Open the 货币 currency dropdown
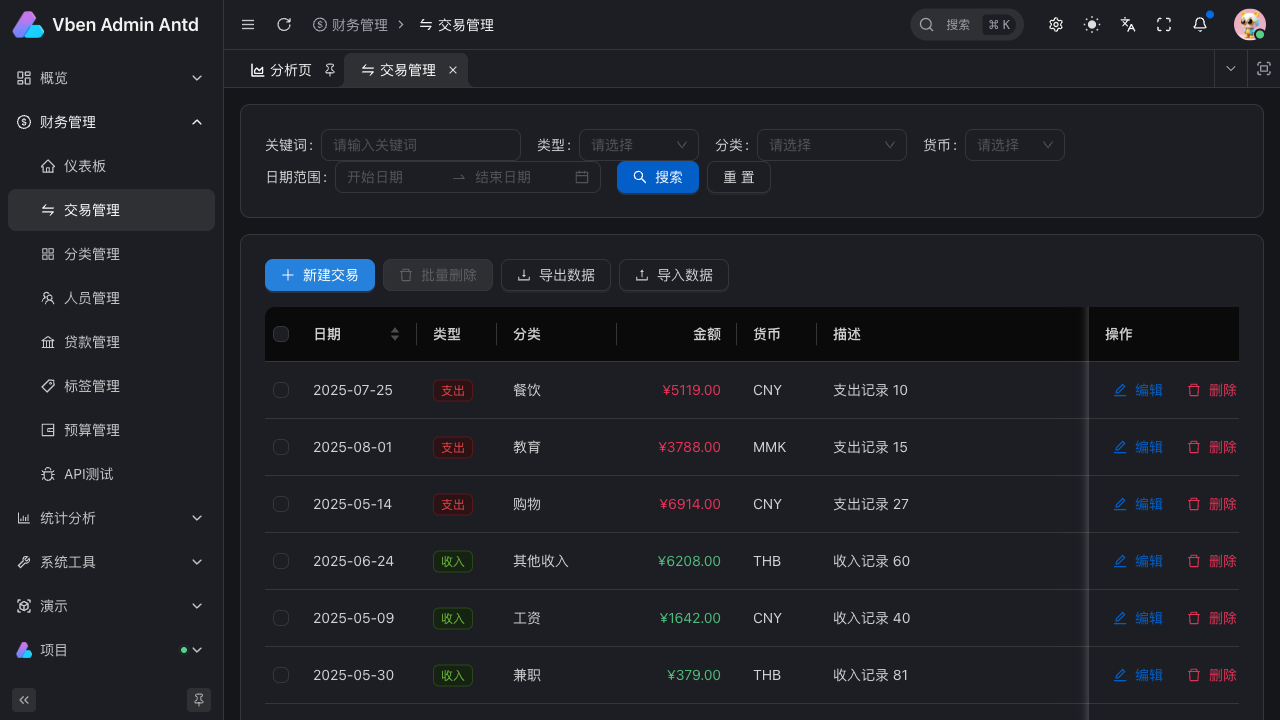This screenshot has height=720, width=1280. (x=1020, y=145)
